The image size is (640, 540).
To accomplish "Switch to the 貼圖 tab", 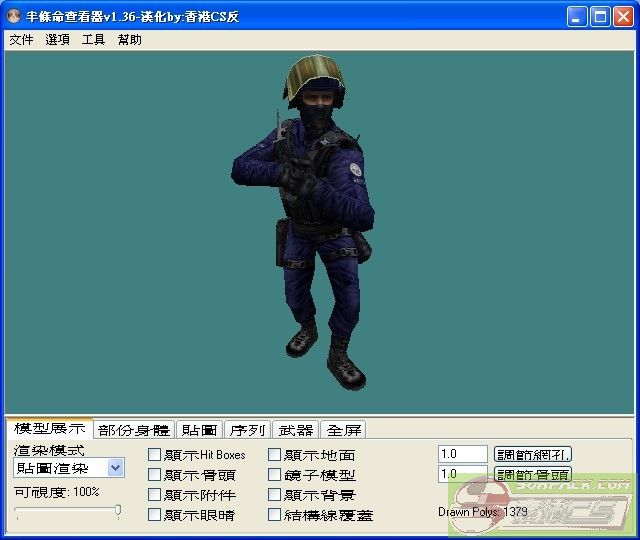I will pyautogui.click(x=199, y=430).
